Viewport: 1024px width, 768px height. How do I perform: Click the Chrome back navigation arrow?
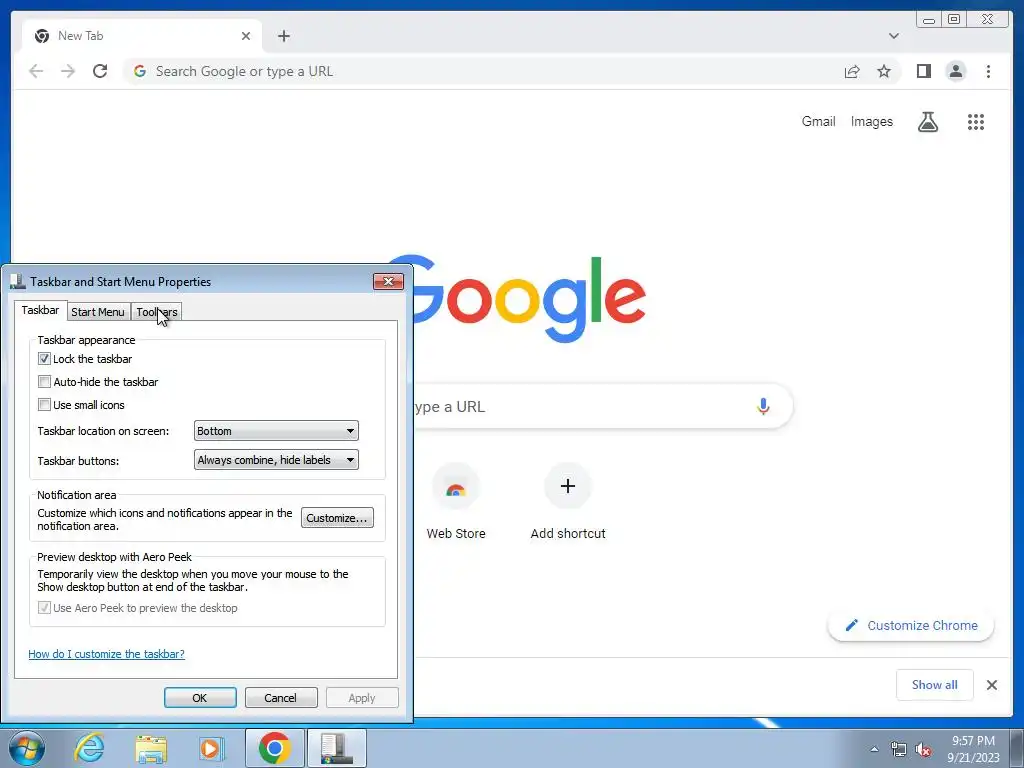pyautogui.click(x=36, y=71)
